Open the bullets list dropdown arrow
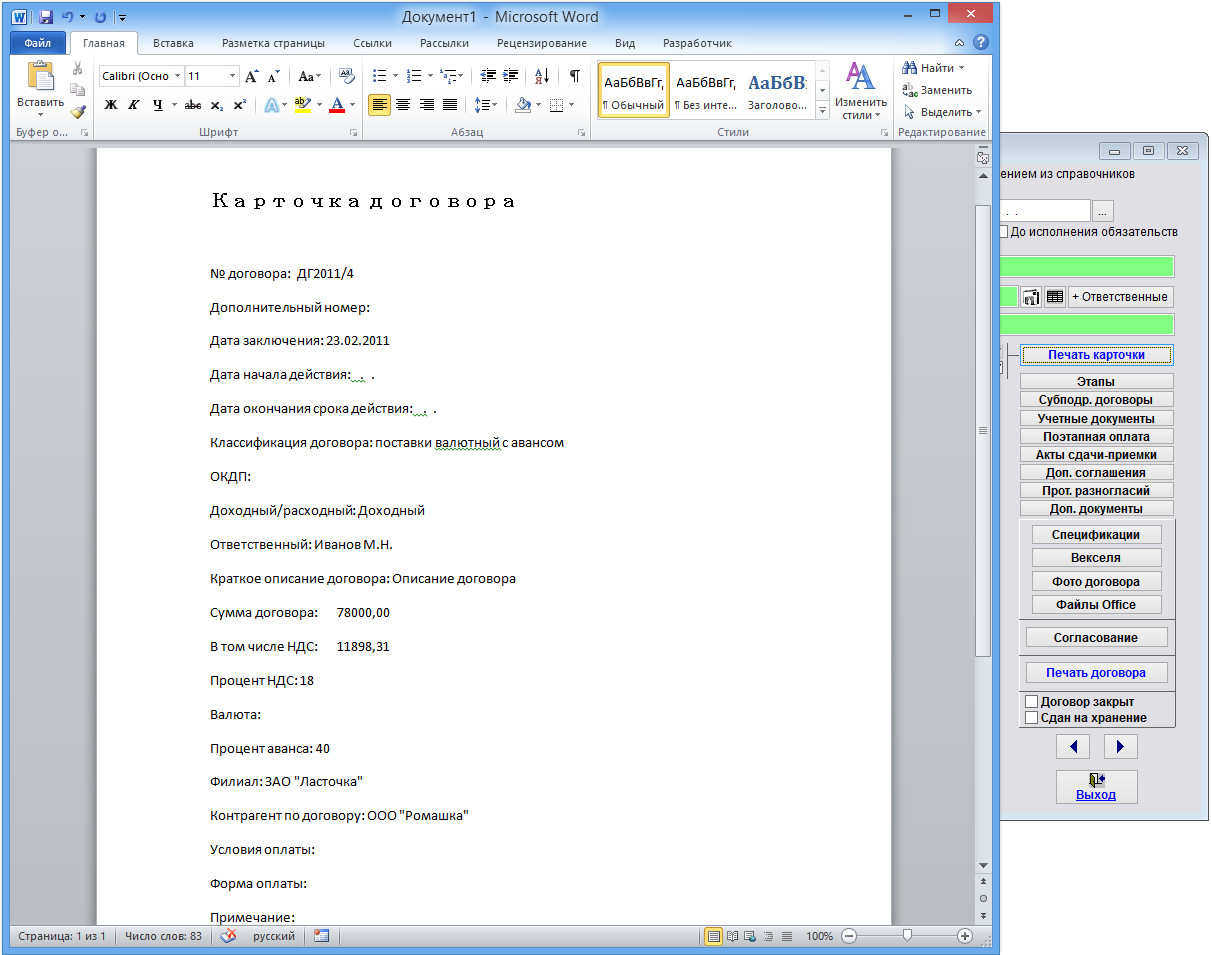This screenshot has width=1212, height=955. pyautogui.click(x=396, y=76)
